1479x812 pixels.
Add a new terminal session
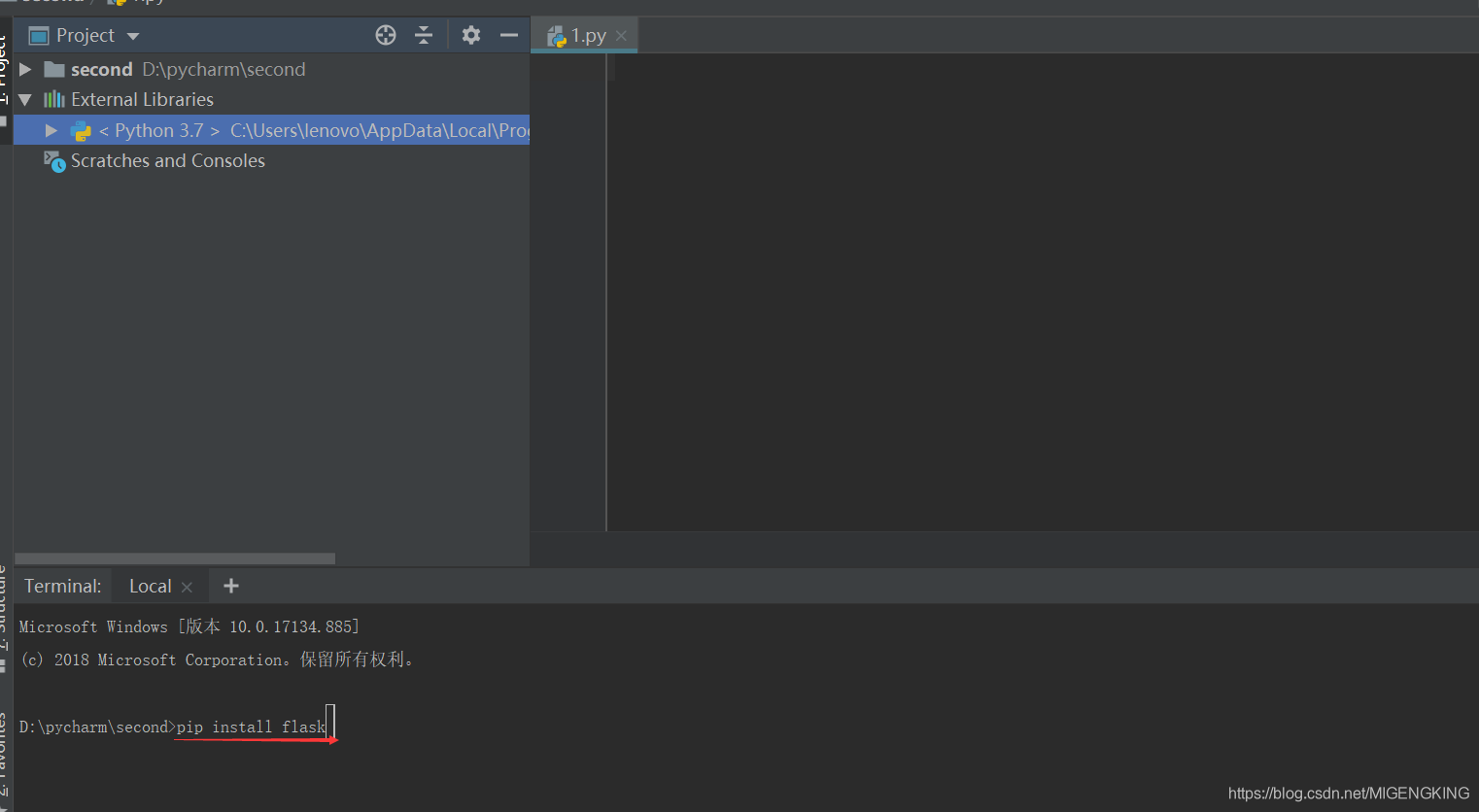[x=231, y=586]
